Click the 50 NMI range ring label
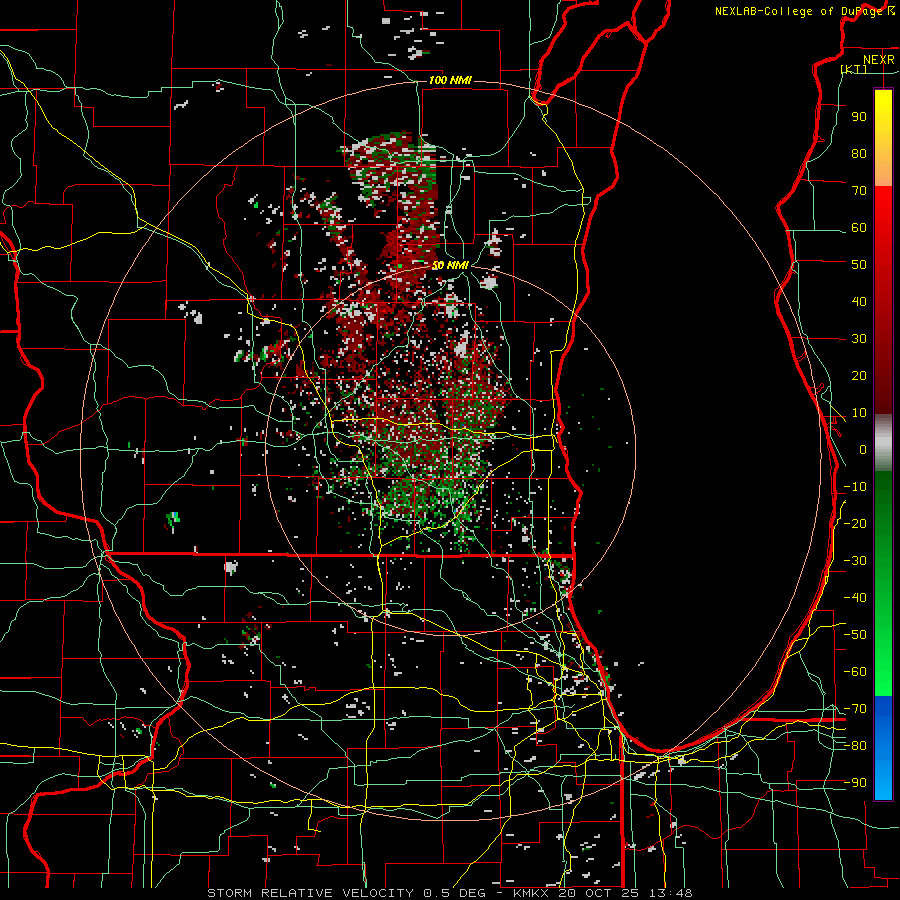Screen dimensions: 900x900 pos(451,265)
